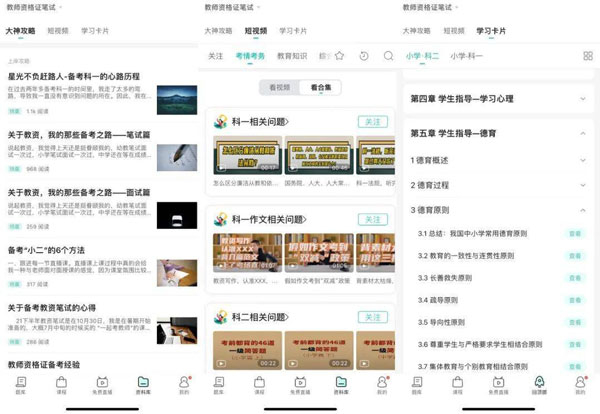
Task: Open article 关于备考教资笔试的心得
Action: [x=52, y=308]
